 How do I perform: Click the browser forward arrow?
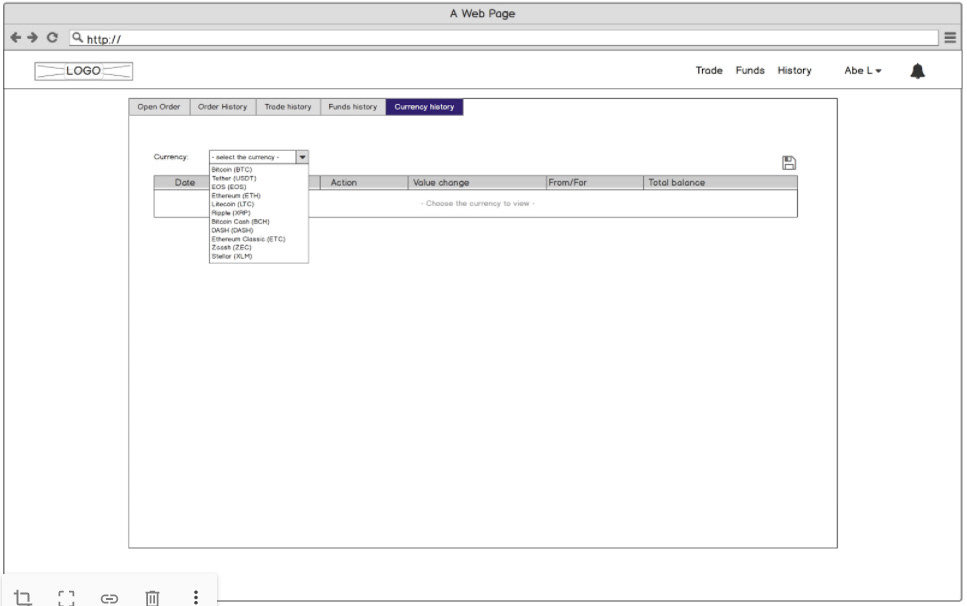33,38
